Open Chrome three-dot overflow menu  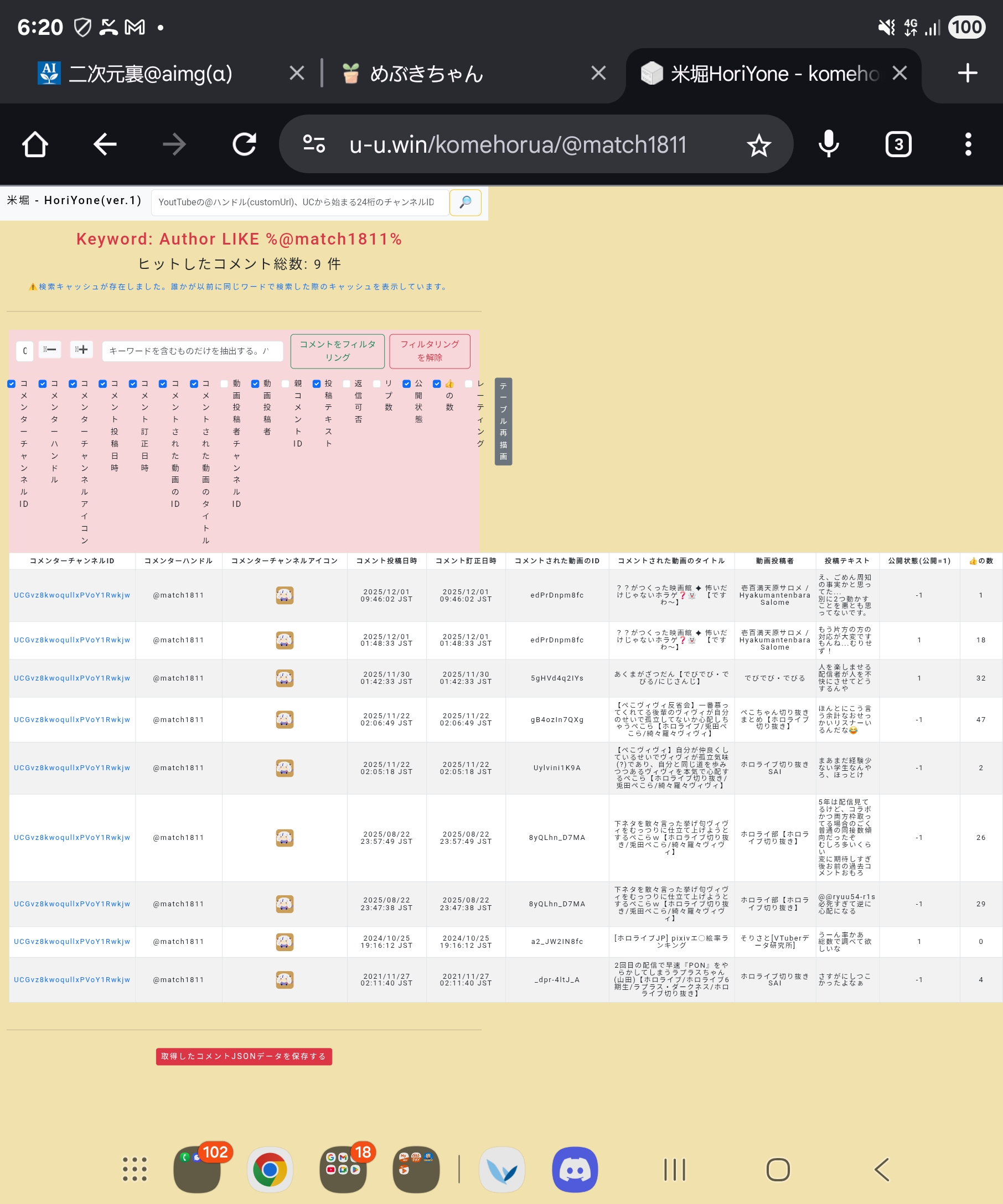[x=968, y=144]
